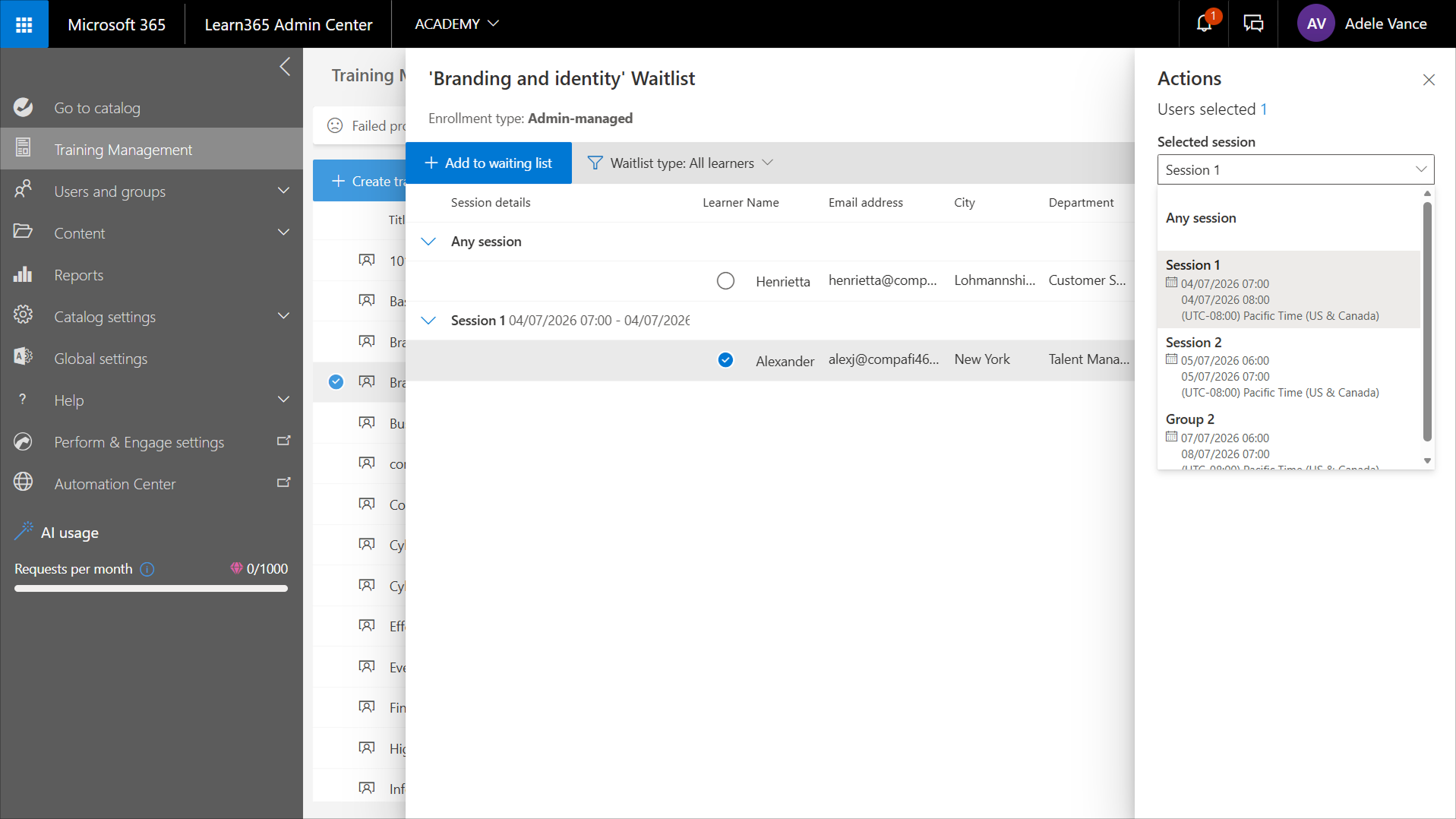Click the Go to catalog icon

24,108
